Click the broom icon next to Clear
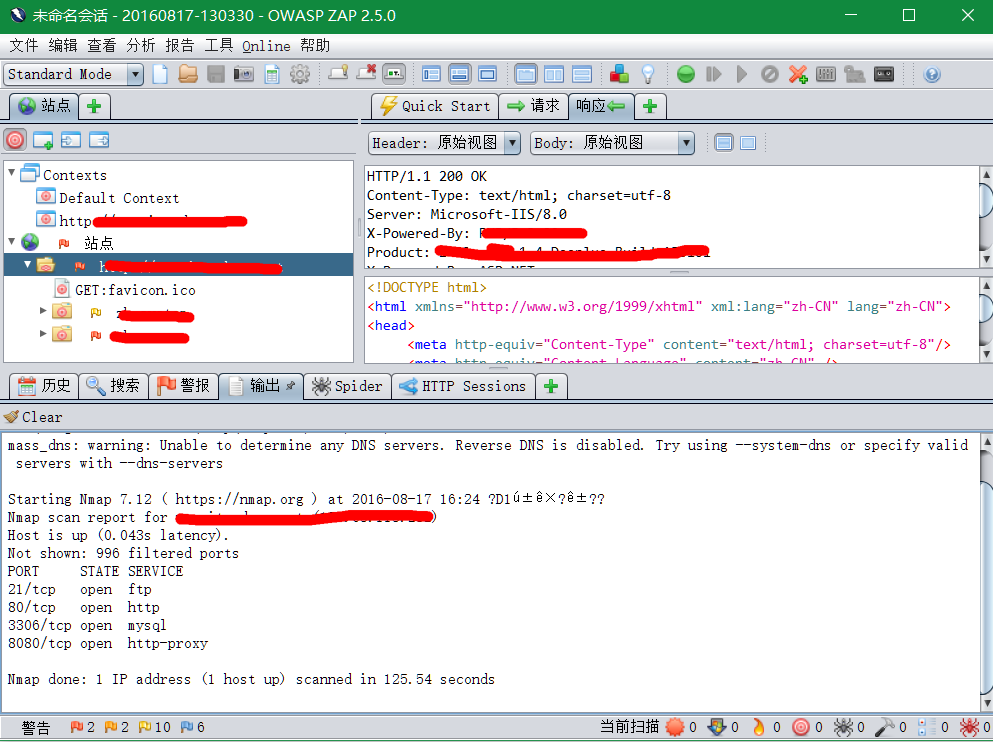The image size is (993, 742). click(11, 417)
